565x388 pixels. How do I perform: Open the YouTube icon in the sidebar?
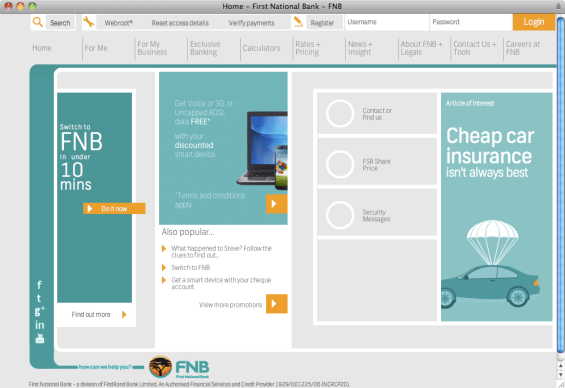[40, 338]
